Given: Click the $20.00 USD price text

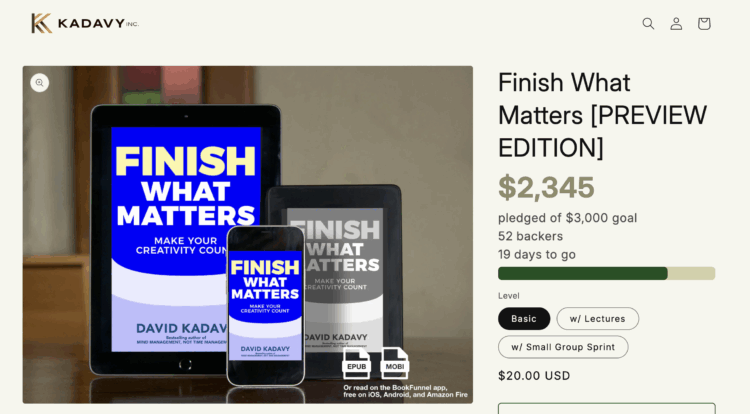Looking at the screenshot, I should (x=534, y=376).
